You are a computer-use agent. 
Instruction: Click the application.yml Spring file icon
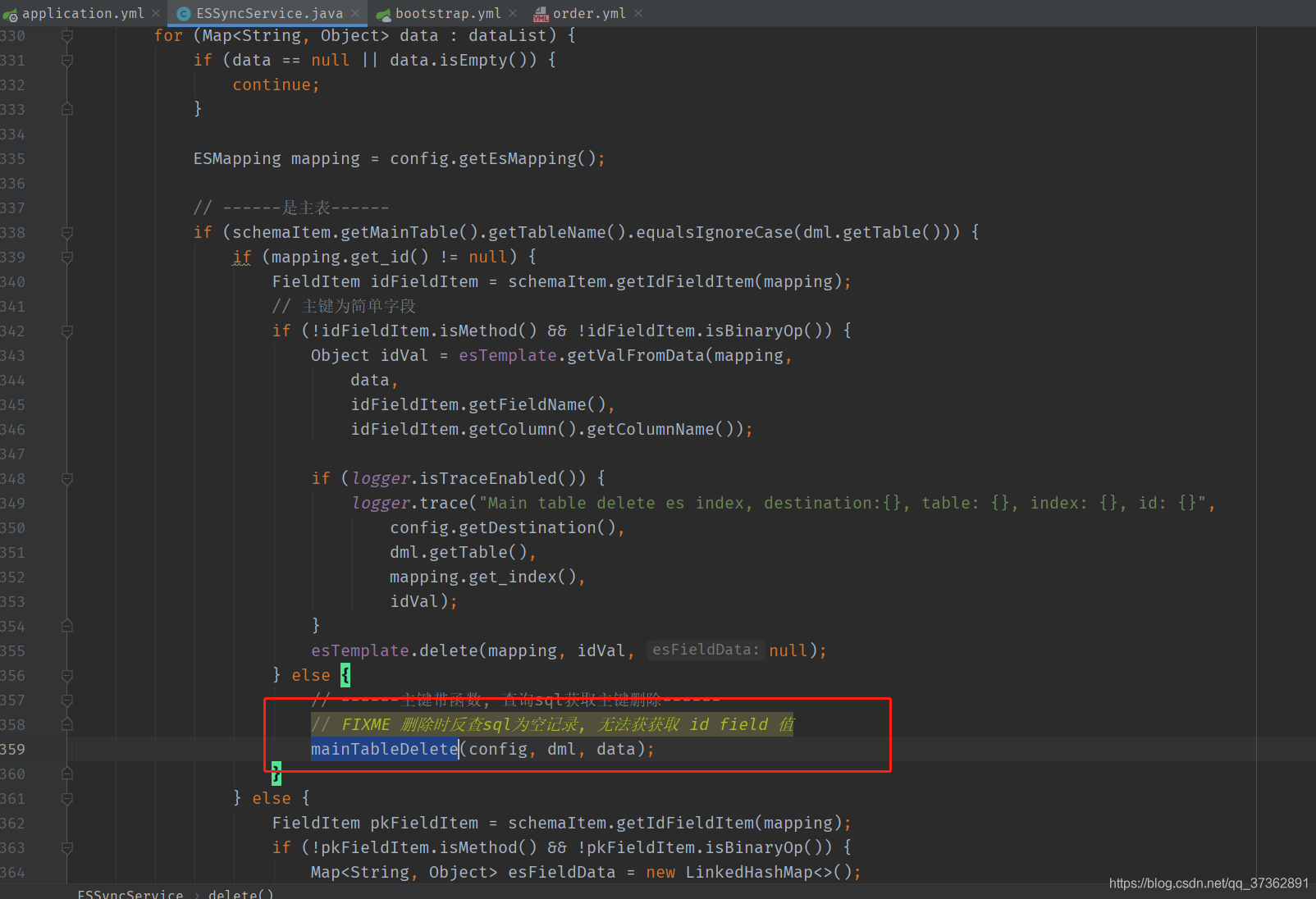10,14
